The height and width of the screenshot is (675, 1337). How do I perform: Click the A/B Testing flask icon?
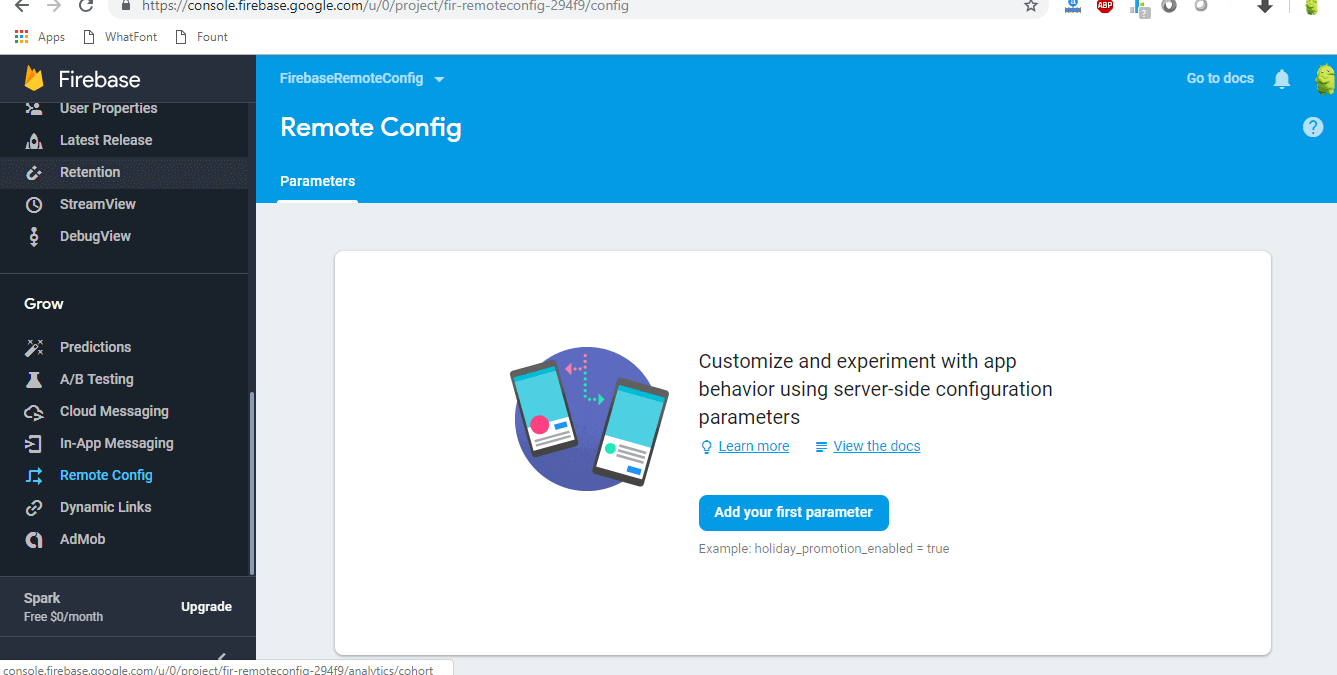[x=34, y=380]
